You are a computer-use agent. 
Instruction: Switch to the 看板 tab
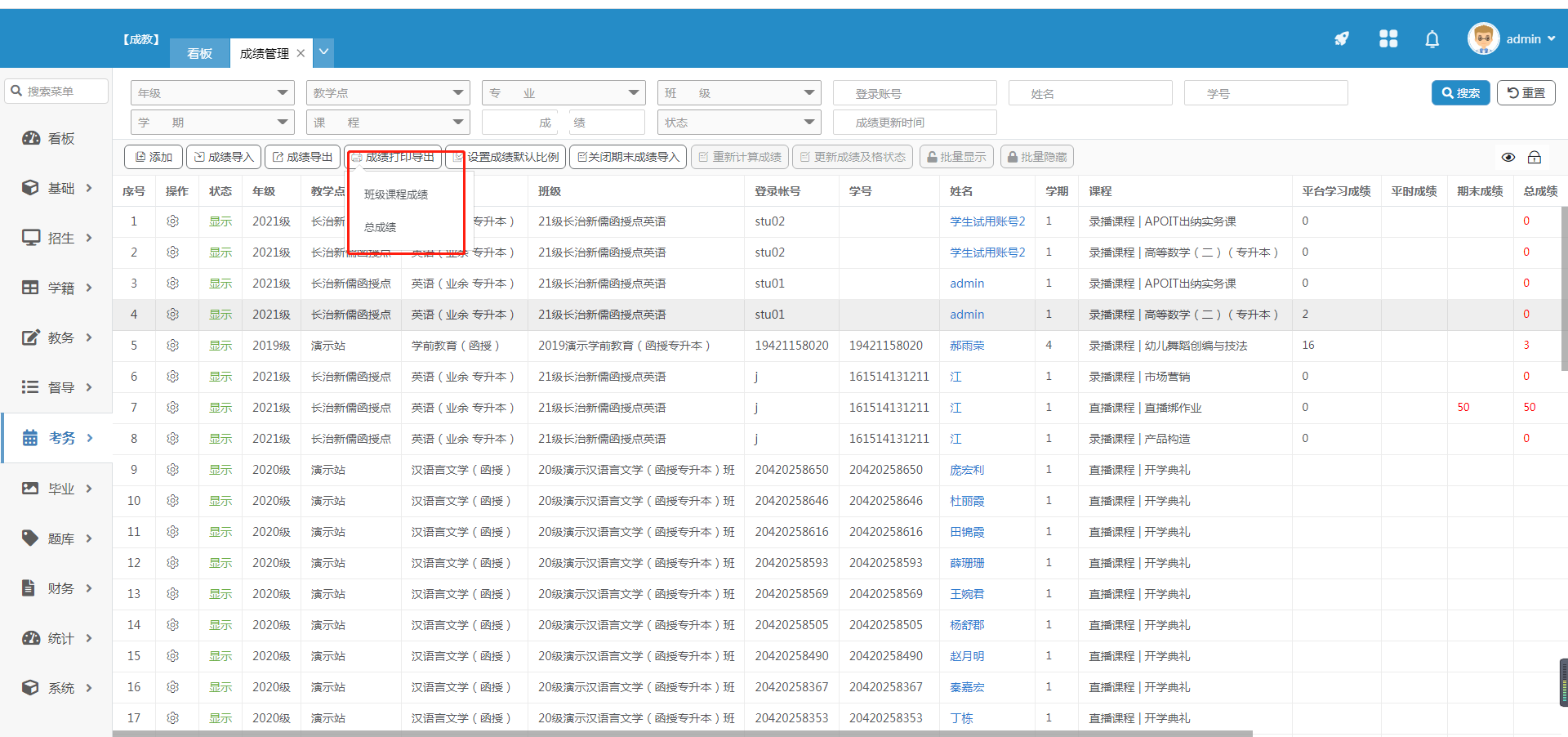pos(199,53)
